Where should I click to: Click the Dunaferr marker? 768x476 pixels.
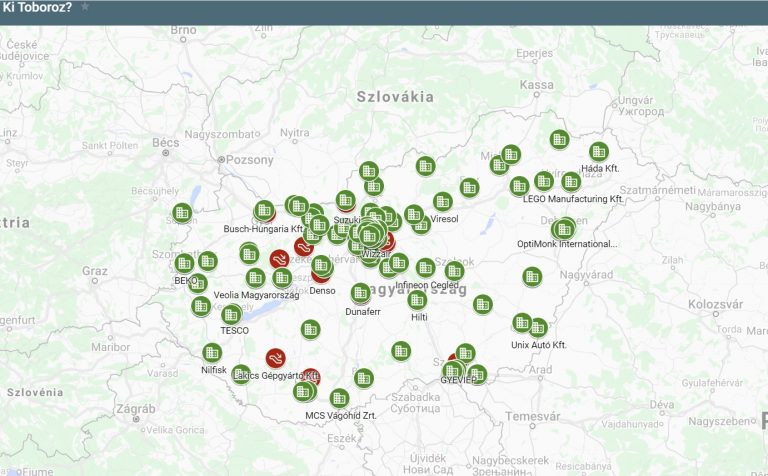(360, 293)
